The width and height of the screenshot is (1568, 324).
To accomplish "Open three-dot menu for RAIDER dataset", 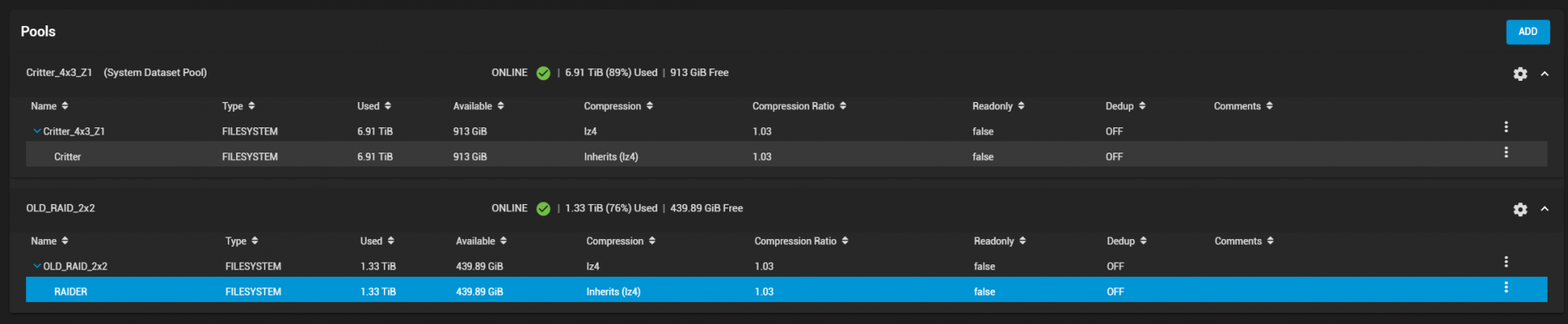I will (1506, 287).
